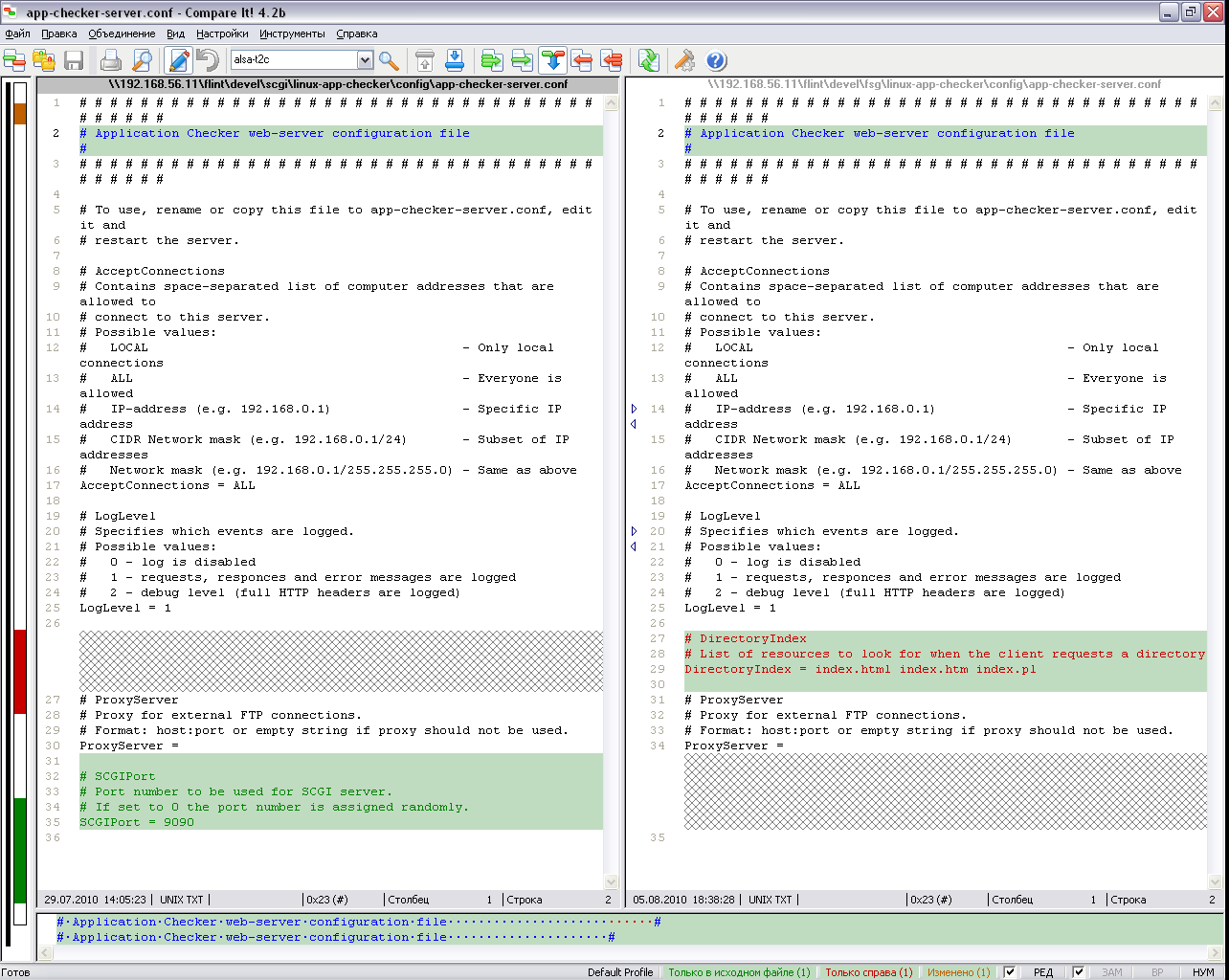
Task: Click into the alsa-t2c search text field
Action: pyautogui.click(x=294, y=60)
